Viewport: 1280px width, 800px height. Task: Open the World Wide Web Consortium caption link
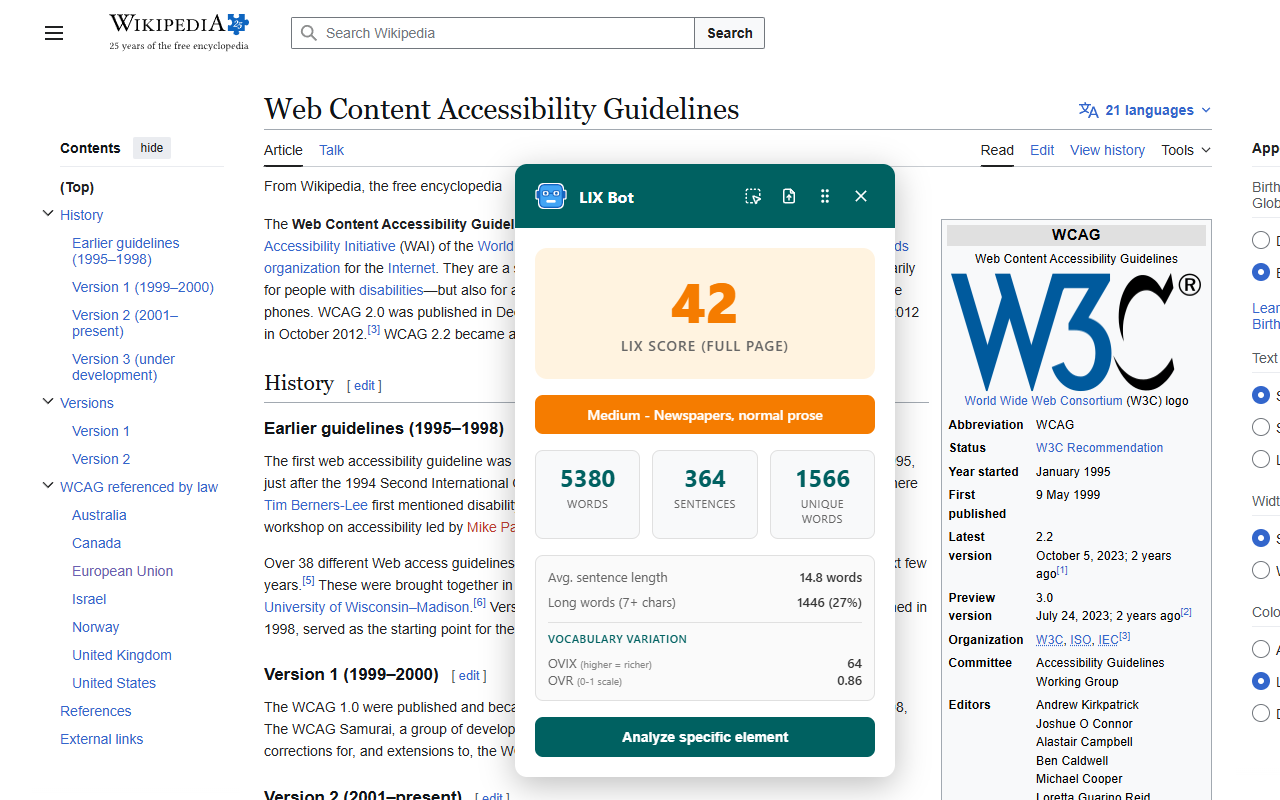[x=1043, y=401]
